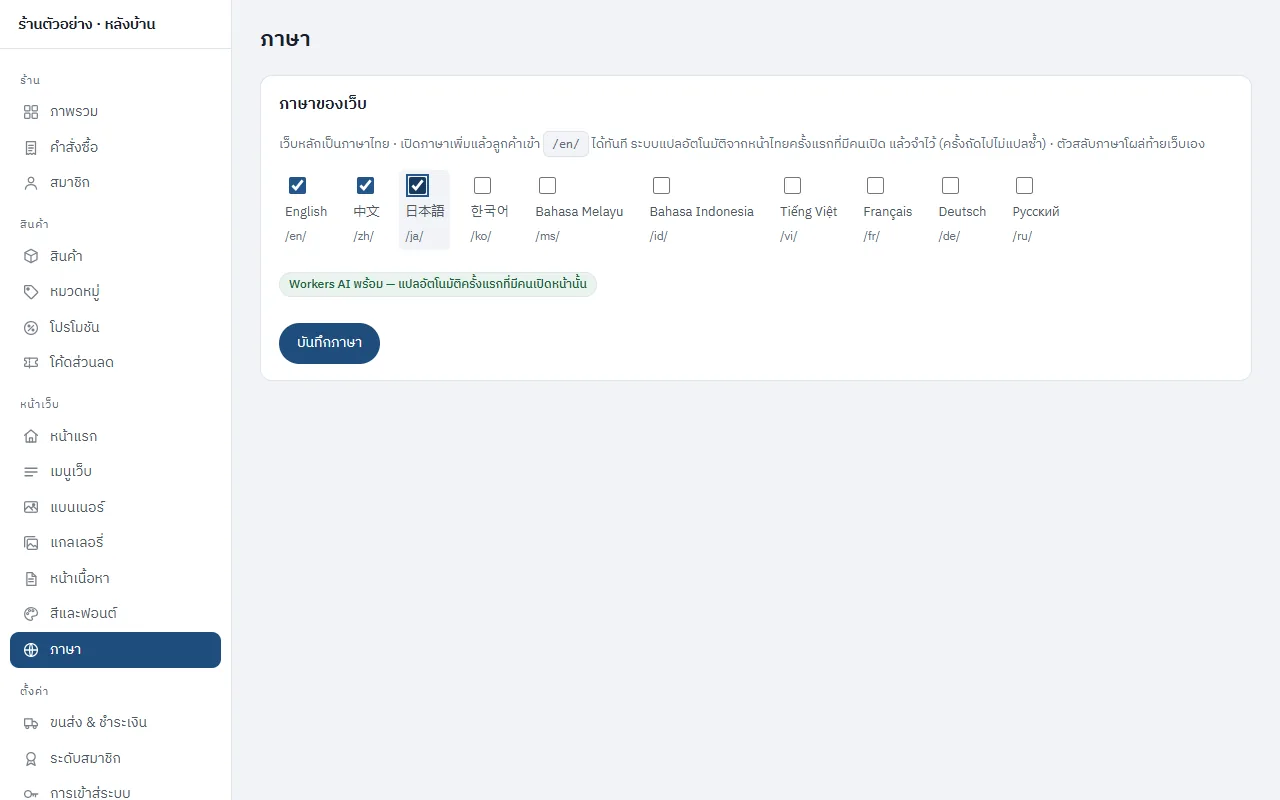Viewport: 1280px width, 800px height.
Task: Click the /ru/ path under Русский
Action: click(1022, 236)
